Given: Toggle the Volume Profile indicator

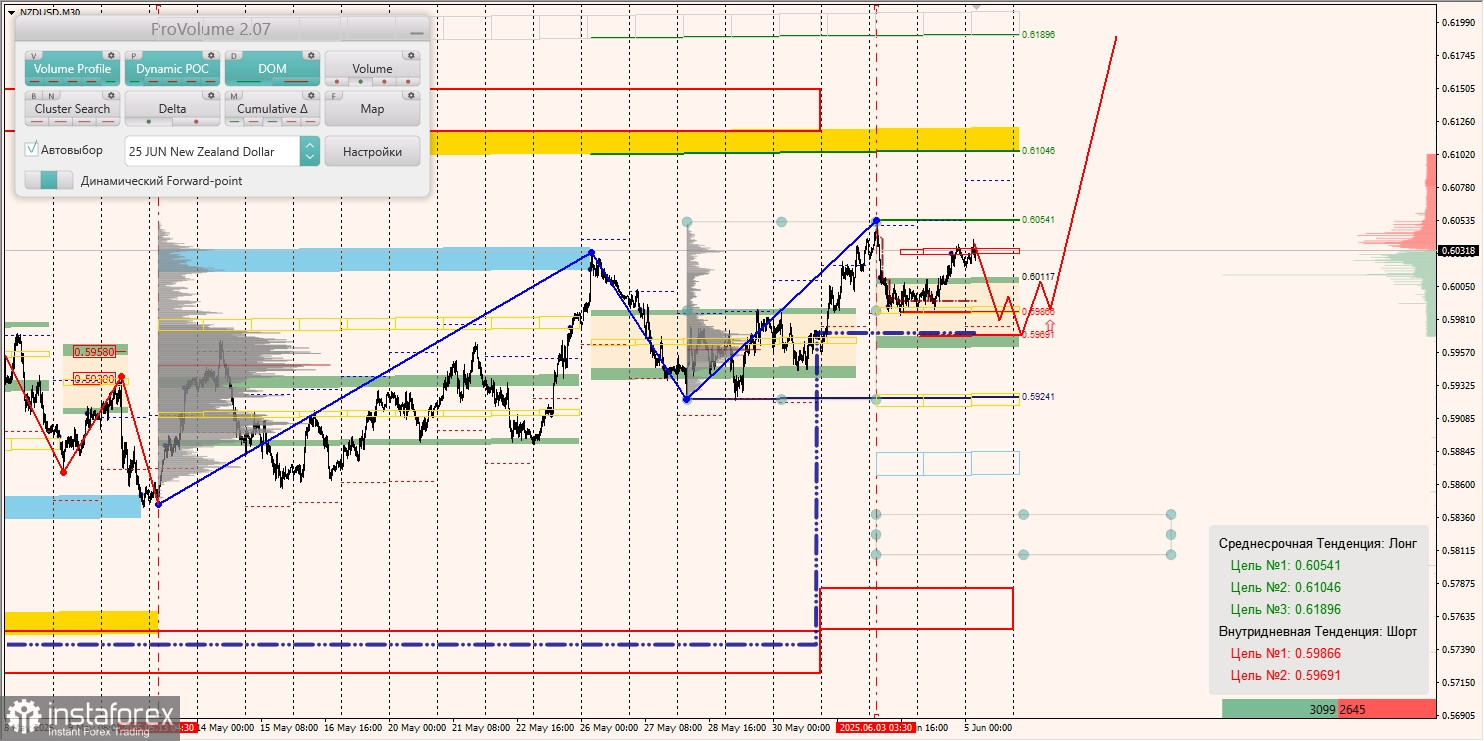Looking at the screenshot, I should pyautogui.click(x=72, y=69).
